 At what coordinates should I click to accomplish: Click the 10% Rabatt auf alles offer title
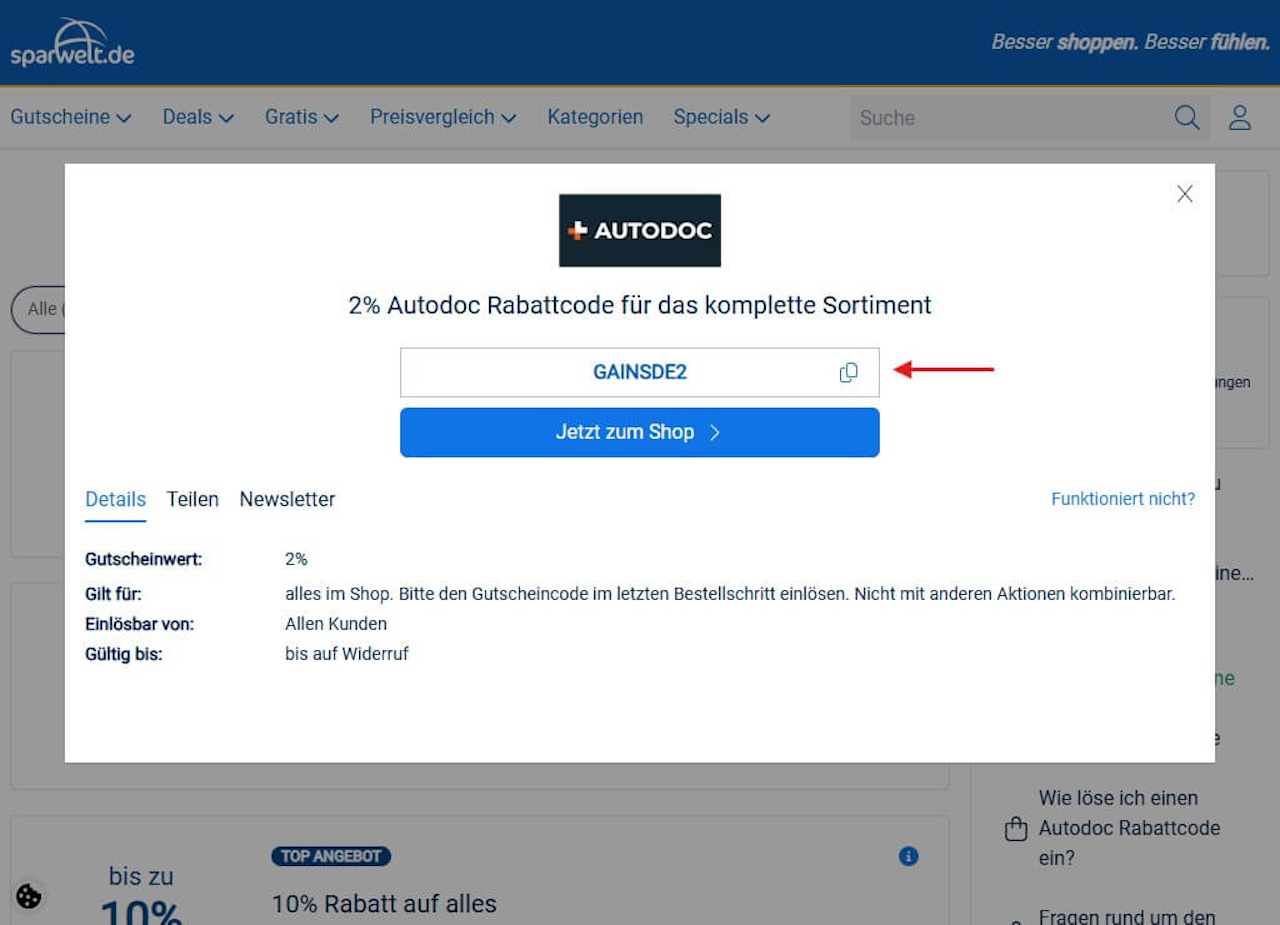coord(384,904)
